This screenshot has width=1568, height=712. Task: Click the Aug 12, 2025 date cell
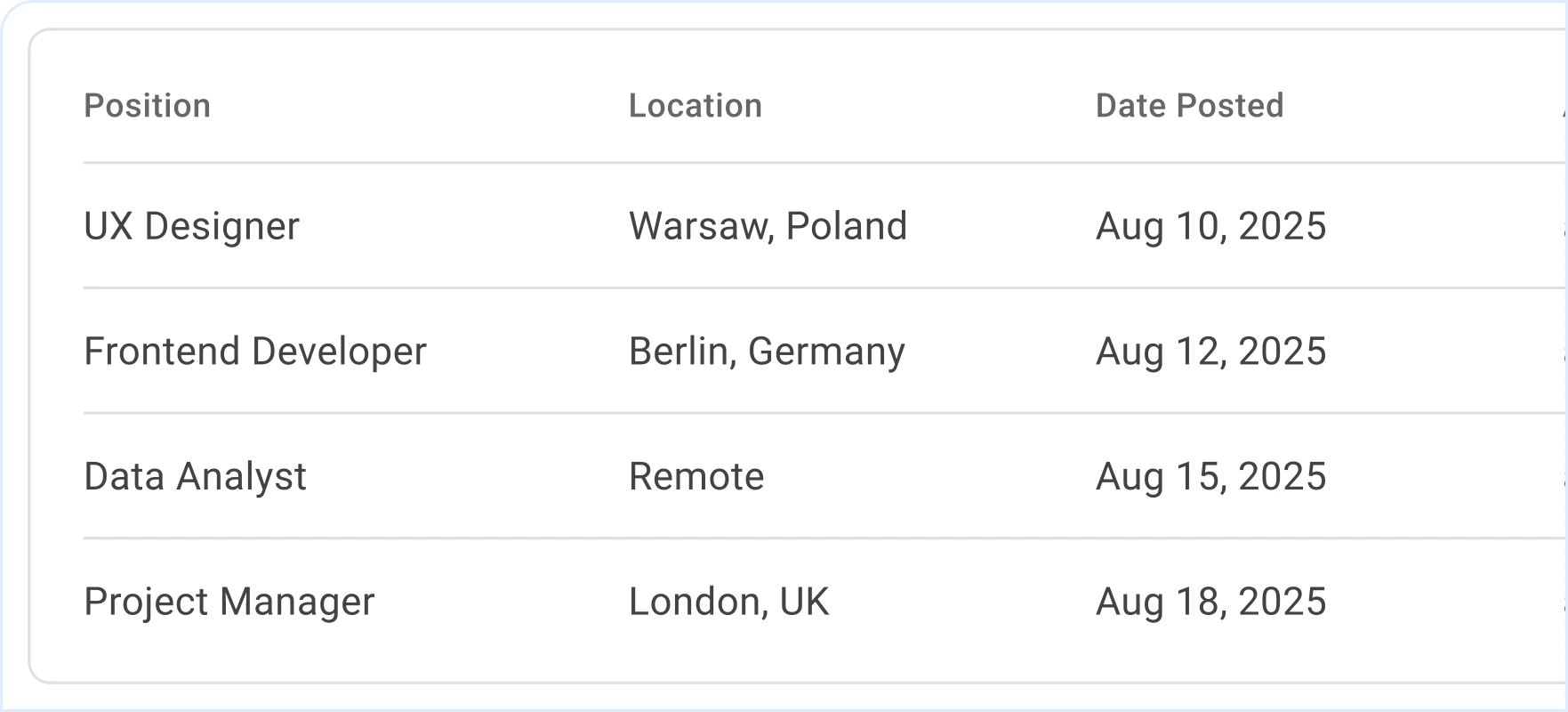(1210, 352)
